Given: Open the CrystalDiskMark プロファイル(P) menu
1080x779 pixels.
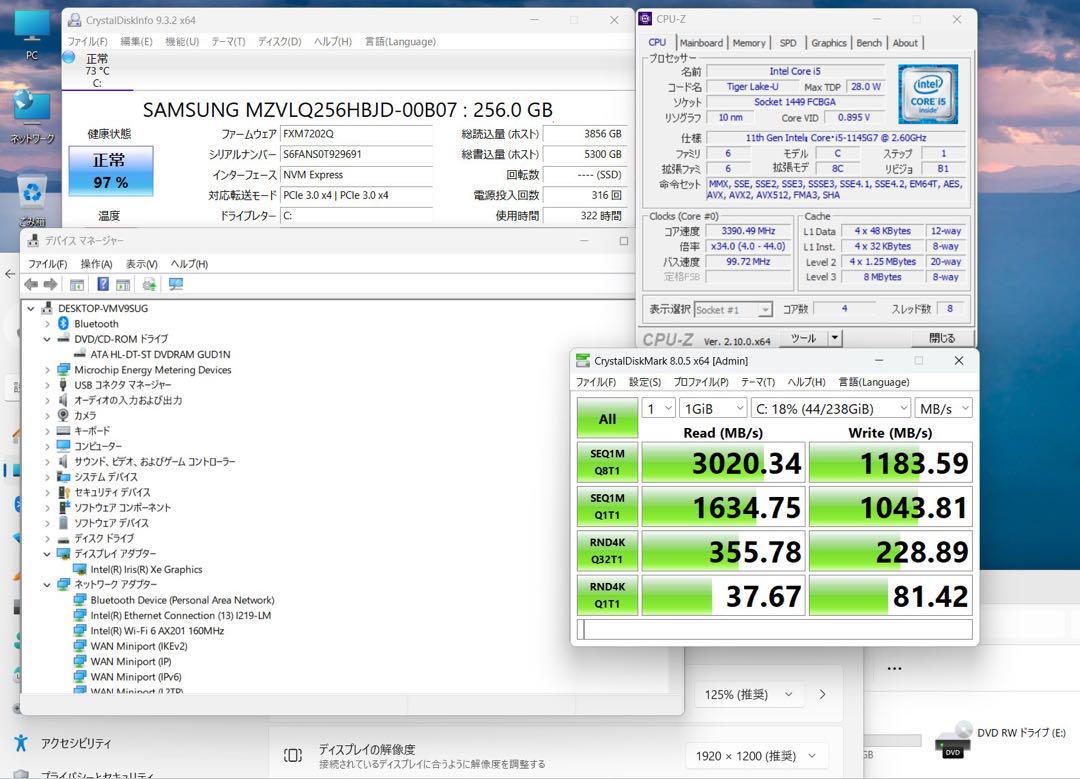Looking at the screenshot, I should (700, 382).
